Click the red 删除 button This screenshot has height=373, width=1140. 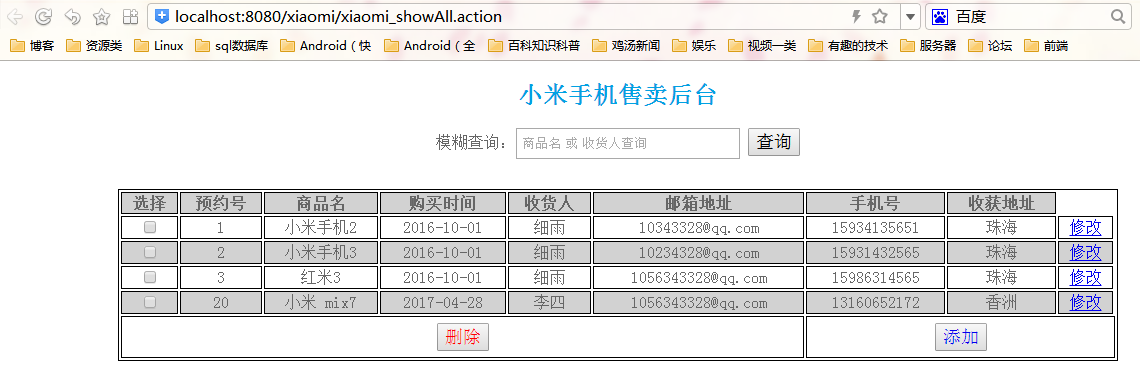point(463,337)
